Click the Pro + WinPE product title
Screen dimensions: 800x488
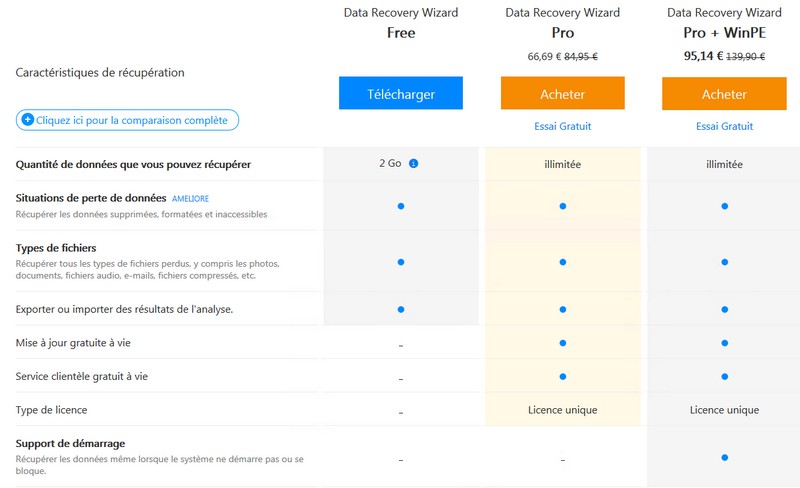pyautogui.click(x=724, y=32)
